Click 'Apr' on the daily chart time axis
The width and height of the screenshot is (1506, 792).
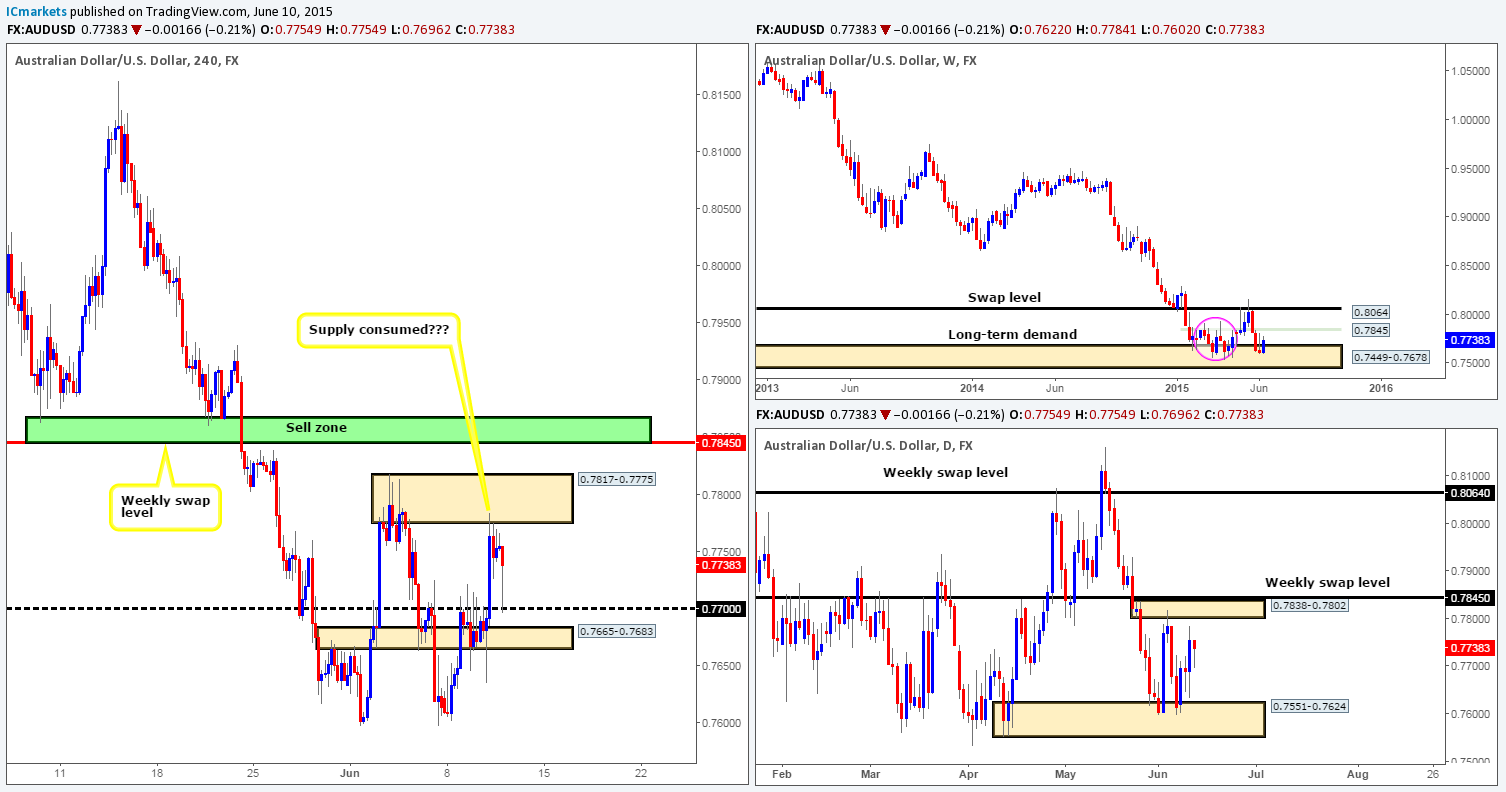click(x=969, y=773)
